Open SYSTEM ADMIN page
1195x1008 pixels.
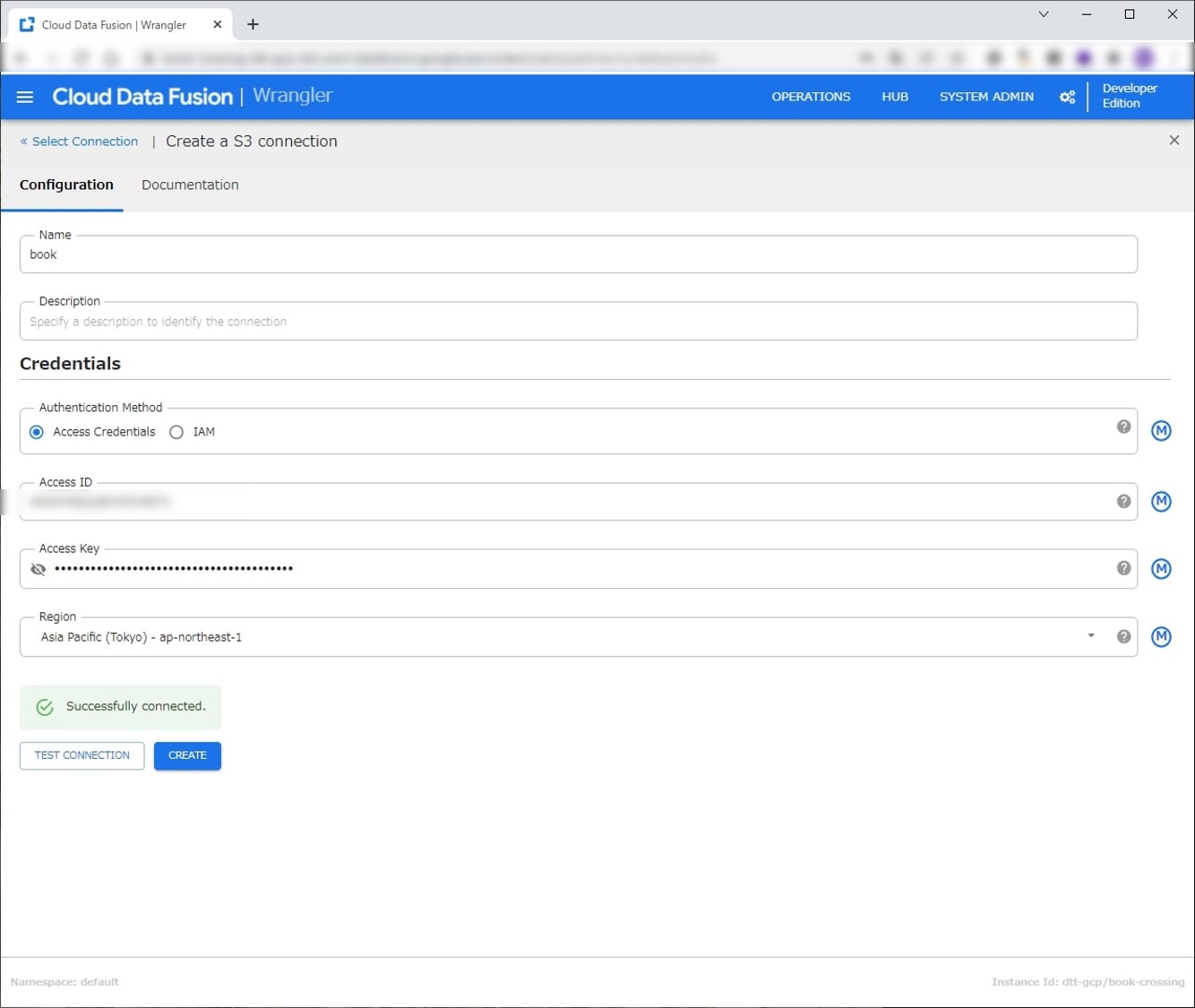986,97
